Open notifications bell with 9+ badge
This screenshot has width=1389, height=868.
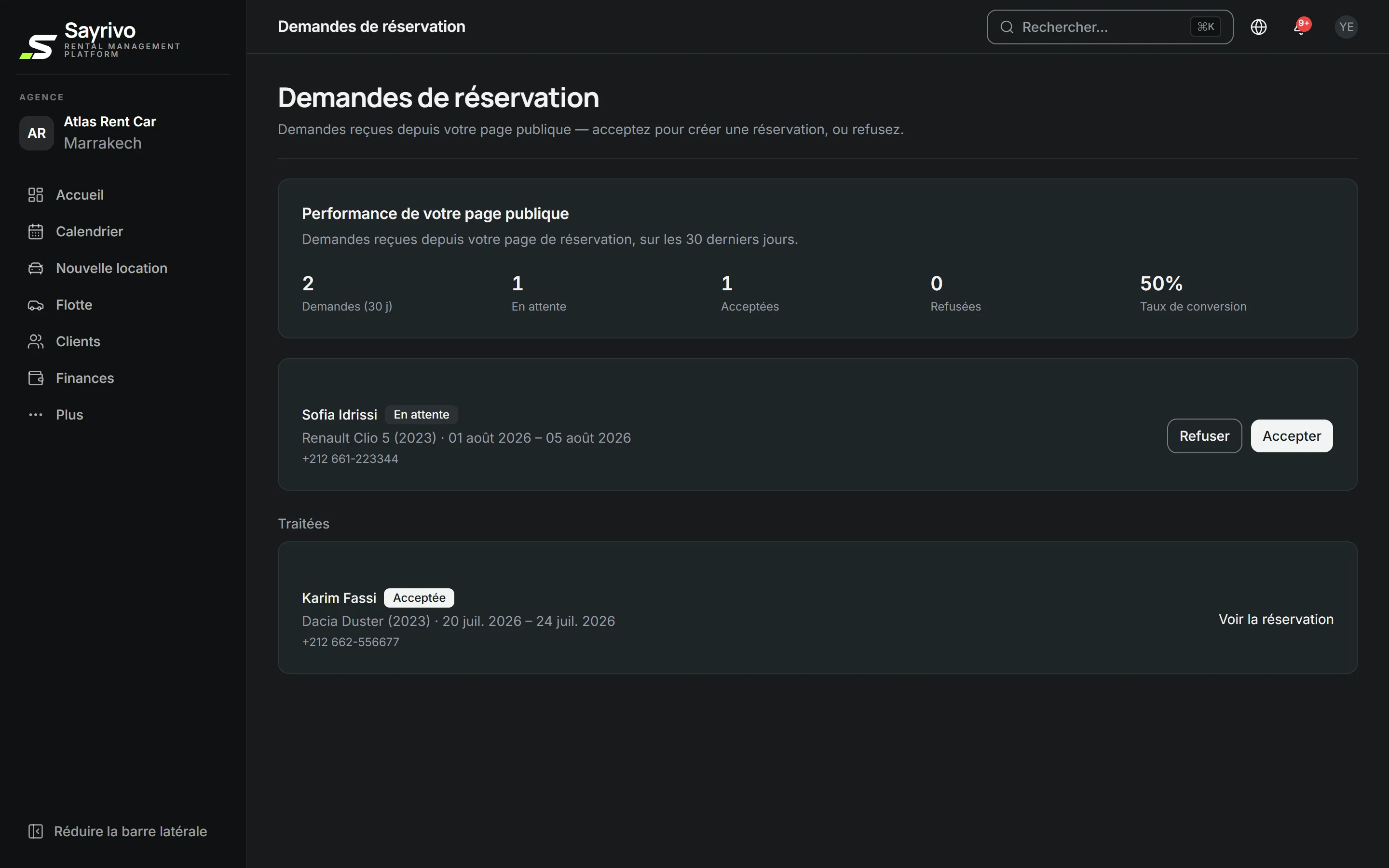pos(1301,27)
